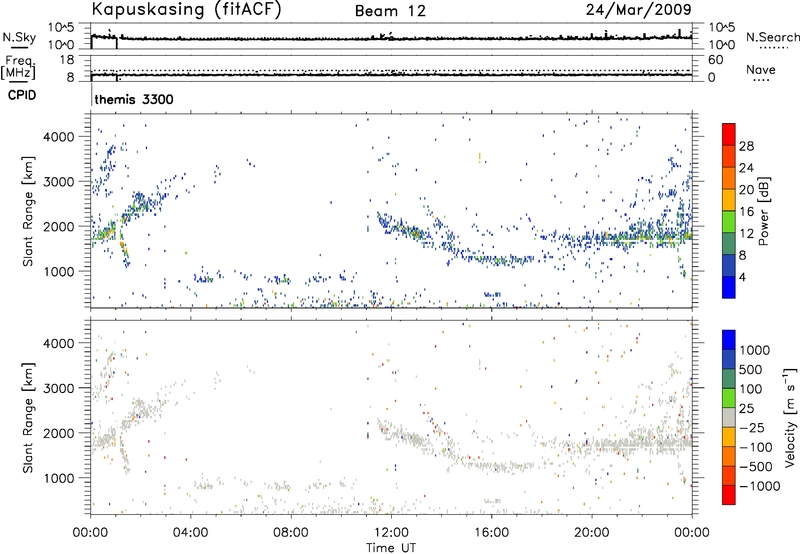800x554 pixels.
Task: Click the 'Freq. [MHz]' axis label
Action: click(18, 67)
